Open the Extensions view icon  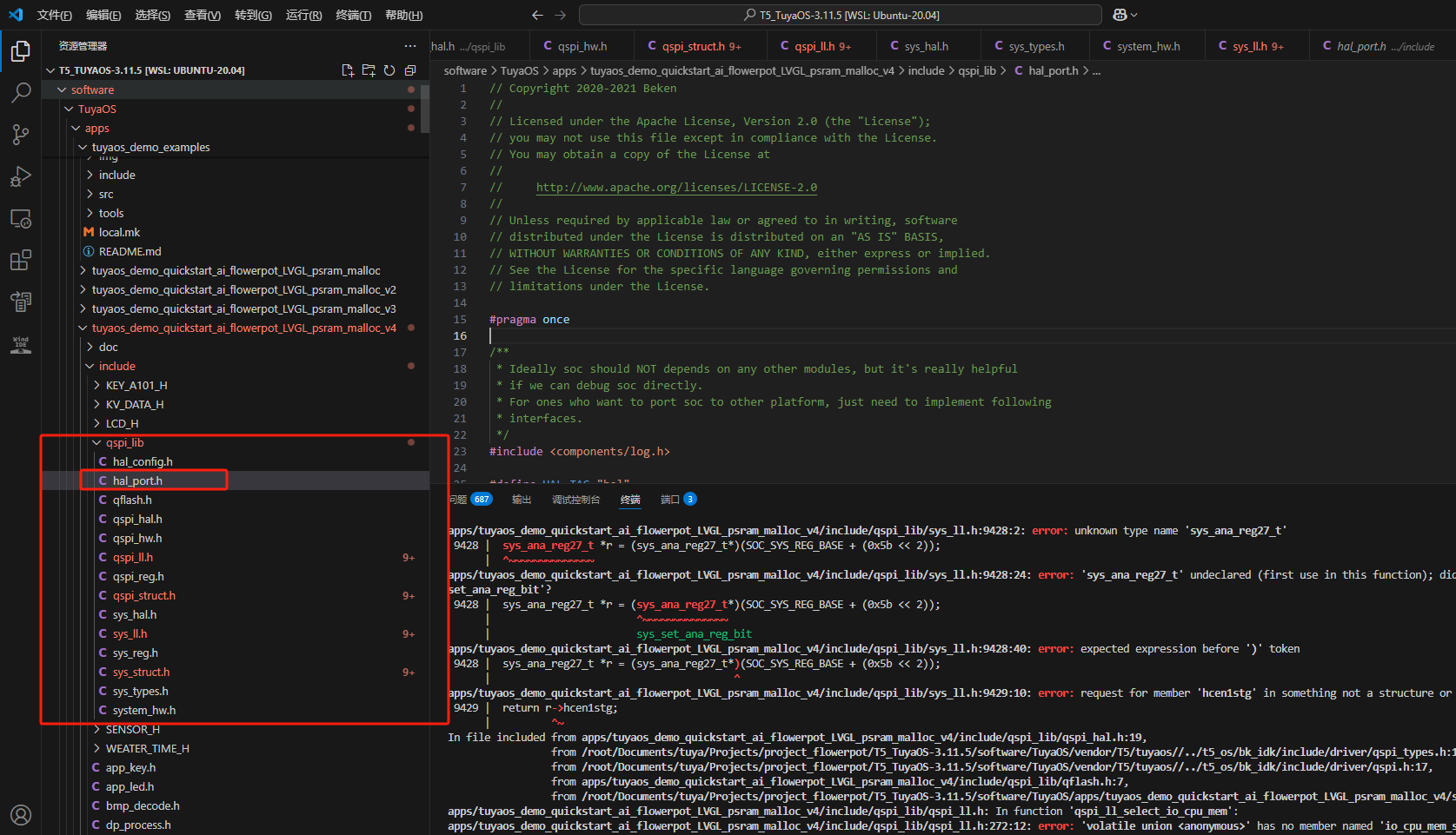(x=21, y=260)
